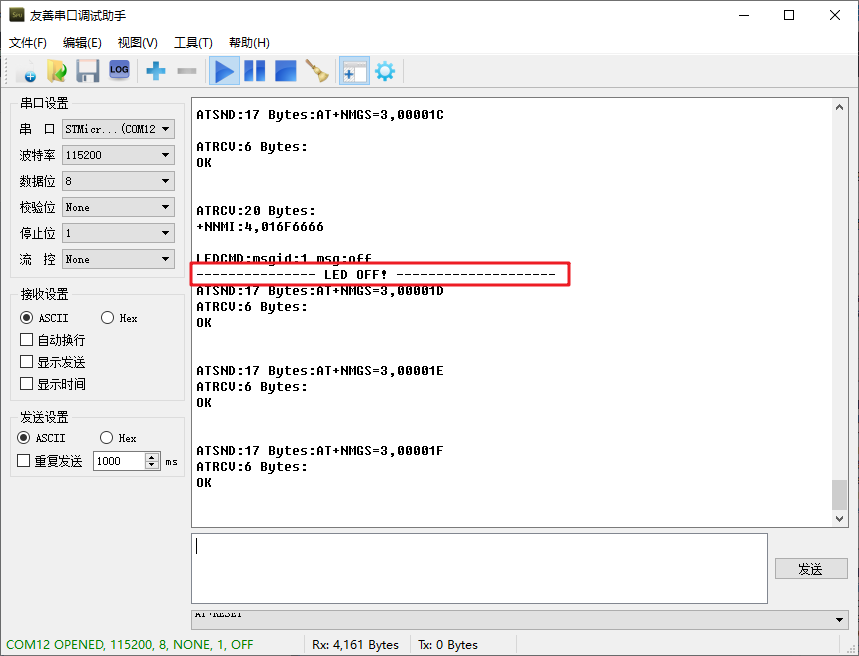The width and height of the screenshot is (859, 656).
Task: Click the Tx: 0 Bytes counter
Action: [x=448, y=644]
